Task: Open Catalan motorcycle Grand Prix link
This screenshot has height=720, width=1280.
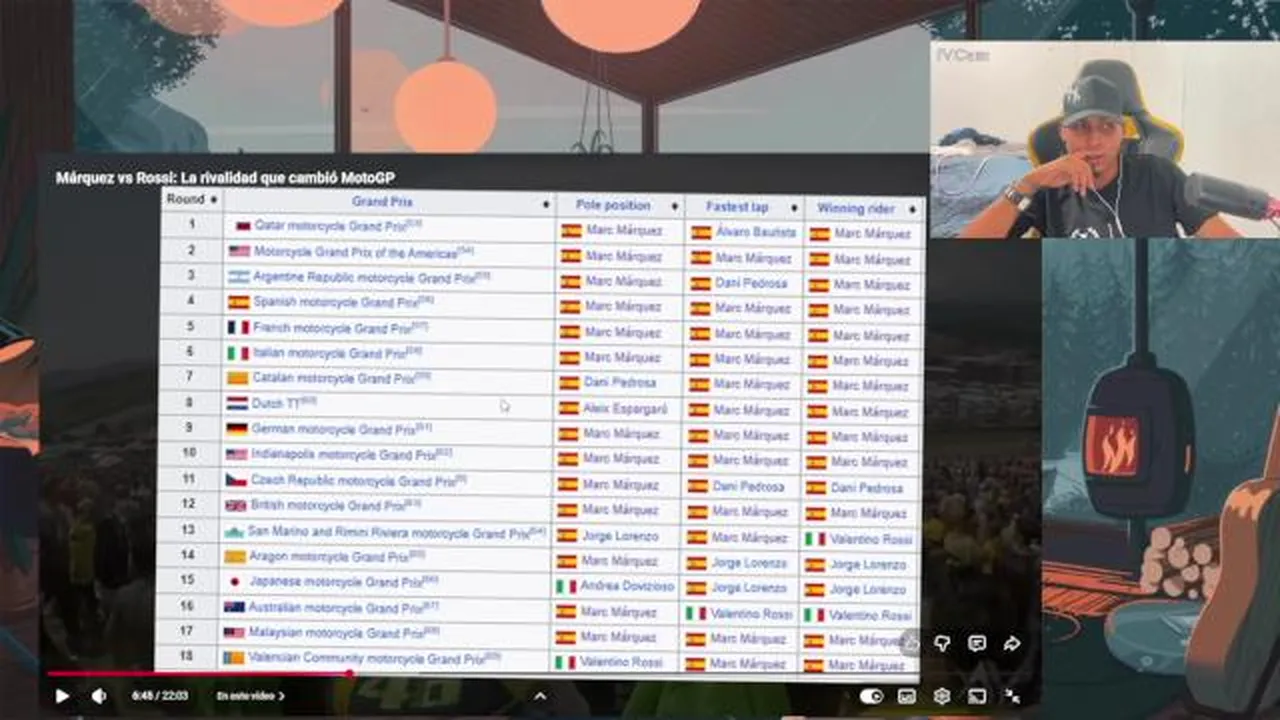Action: point(333,378)
